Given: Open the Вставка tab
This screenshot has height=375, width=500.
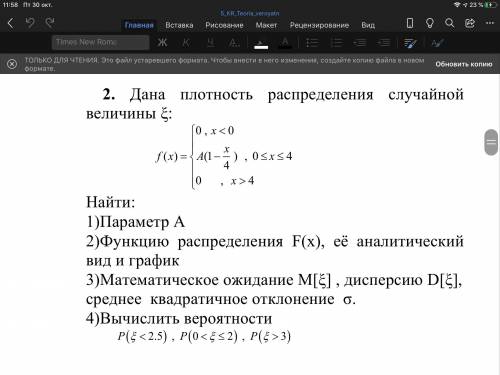Looking at the screenshot, I should pyautogui.click(x=179, y=25).
